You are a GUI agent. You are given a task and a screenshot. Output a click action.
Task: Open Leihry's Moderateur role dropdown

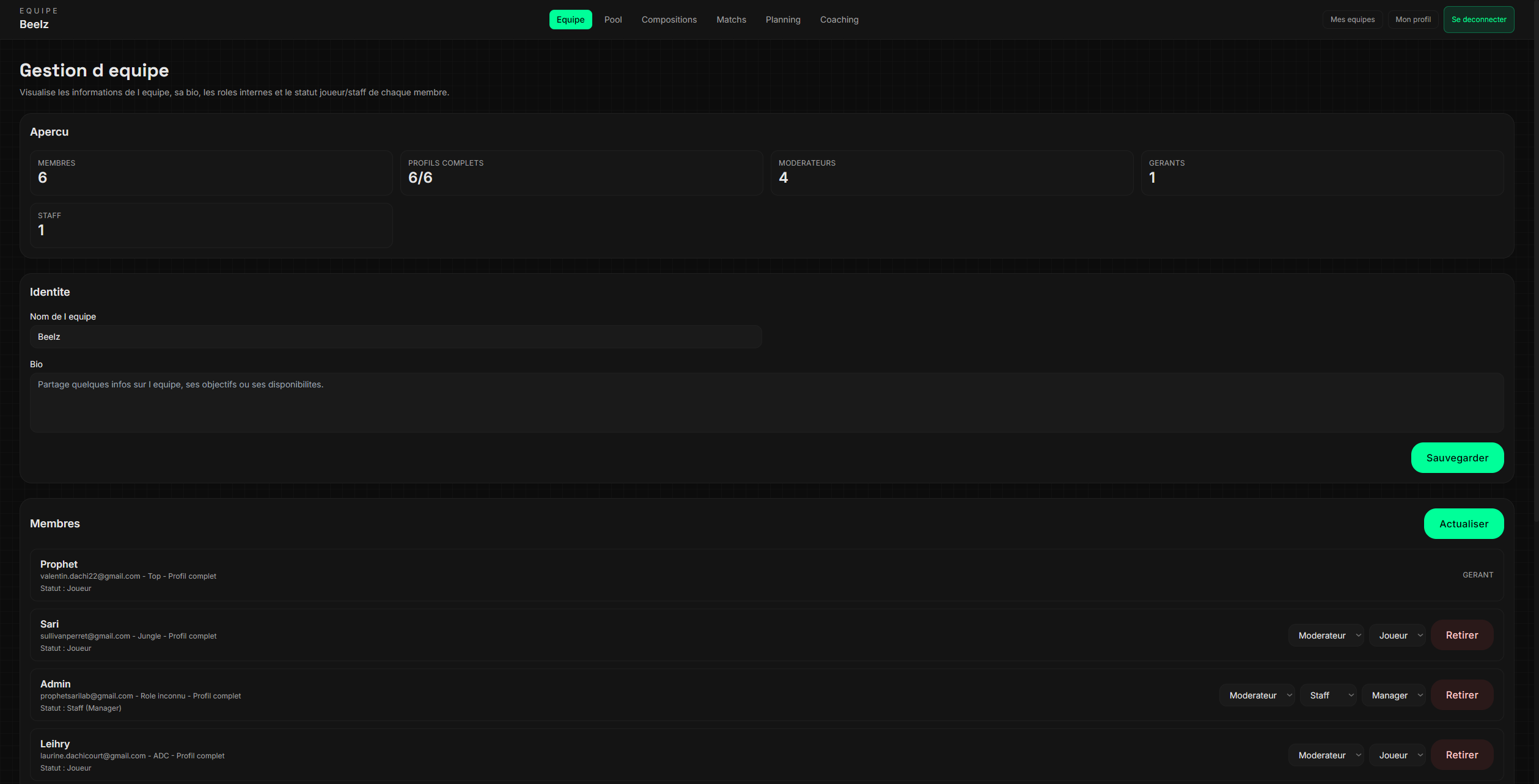pos(1326,755)
